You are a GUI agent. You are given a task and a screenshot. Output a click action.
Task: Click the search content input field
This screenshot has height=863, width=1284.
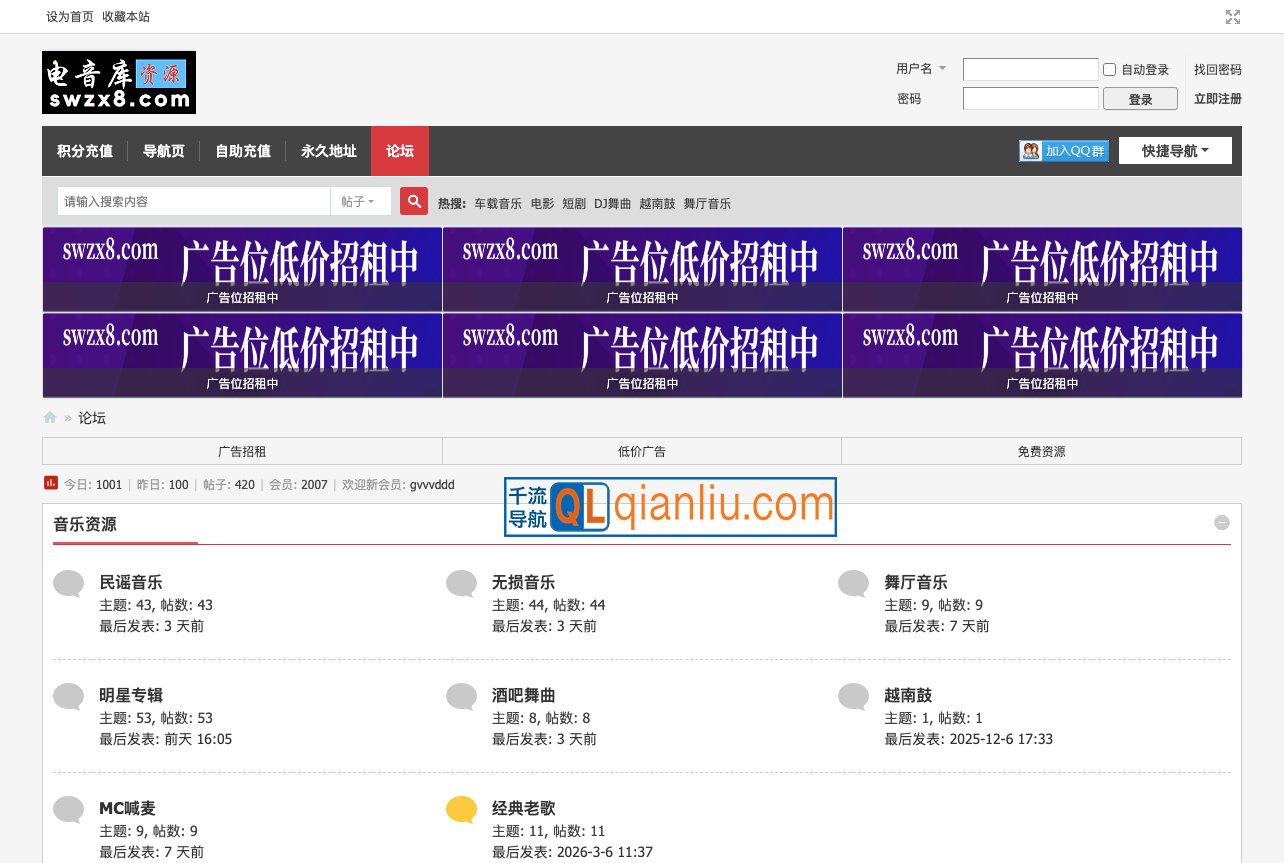194,201
